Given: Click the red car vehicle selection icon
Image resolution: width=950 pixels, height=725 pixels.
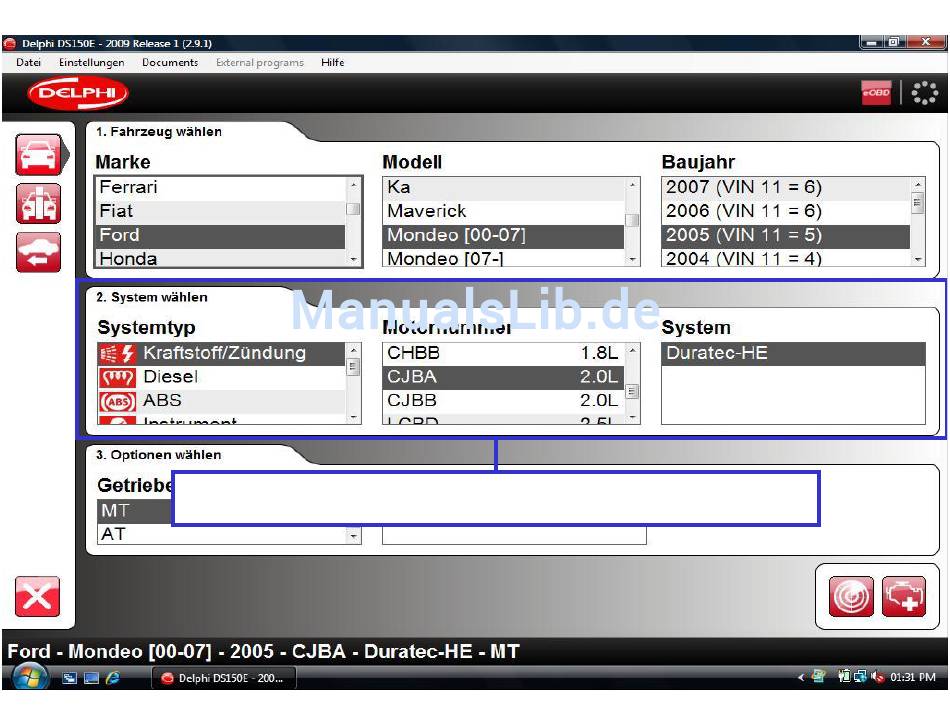Looking at the screenshot, I should 39,155.
